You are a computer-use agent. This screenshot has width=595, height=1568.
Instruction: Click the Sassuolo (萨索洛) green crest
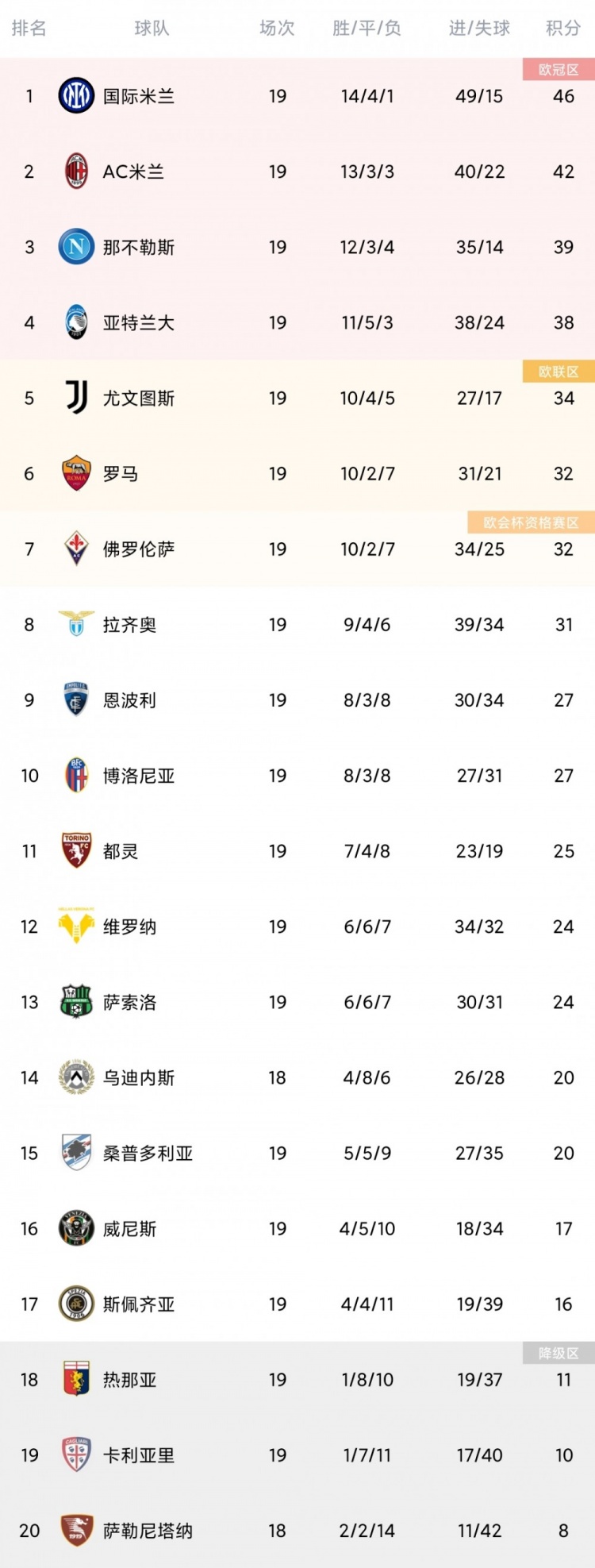[x=76, y=1002]
